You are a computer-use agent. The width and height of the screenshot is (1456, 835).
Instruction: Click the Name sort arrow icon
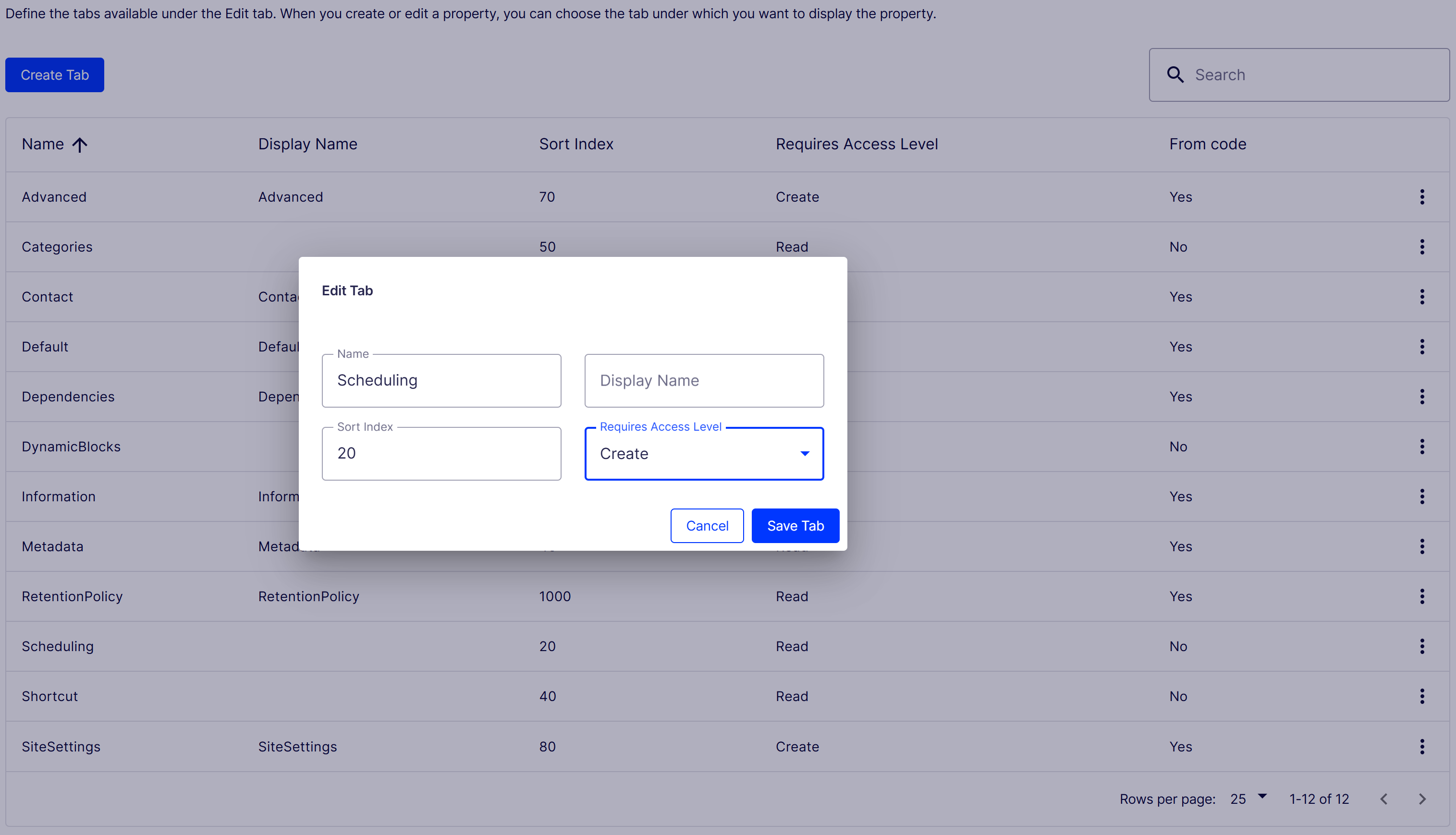(80, 145)
